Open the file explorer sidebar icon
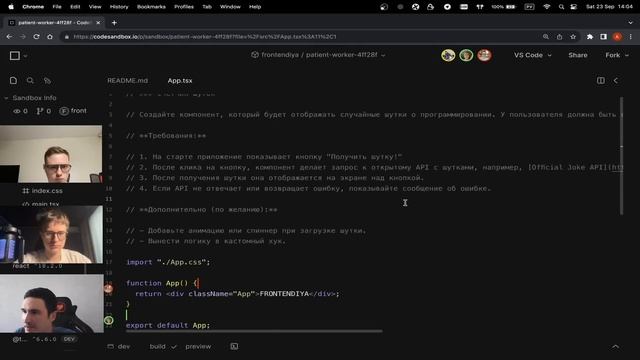 pyautogui.click(x=13, y=80)
